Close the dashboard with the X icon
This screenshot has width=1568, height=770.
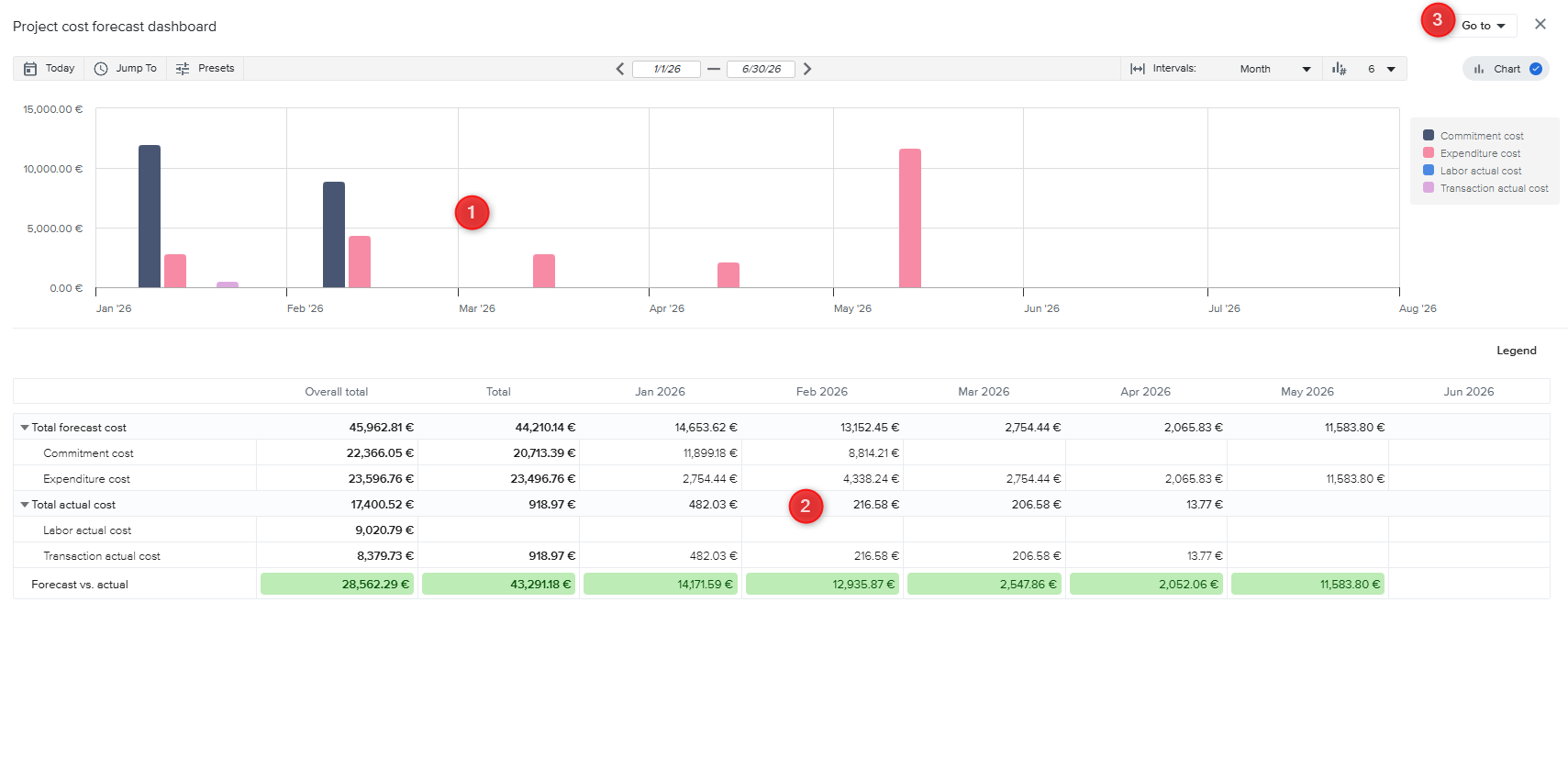(1540, 25)
